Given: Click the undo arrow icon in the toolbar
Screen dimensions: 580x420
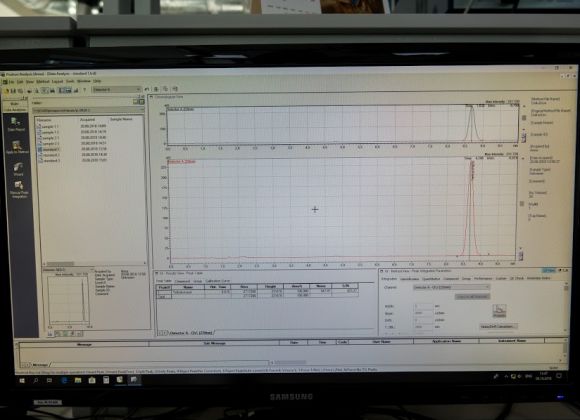Looking at the screenshot, I should coord(147,89).
